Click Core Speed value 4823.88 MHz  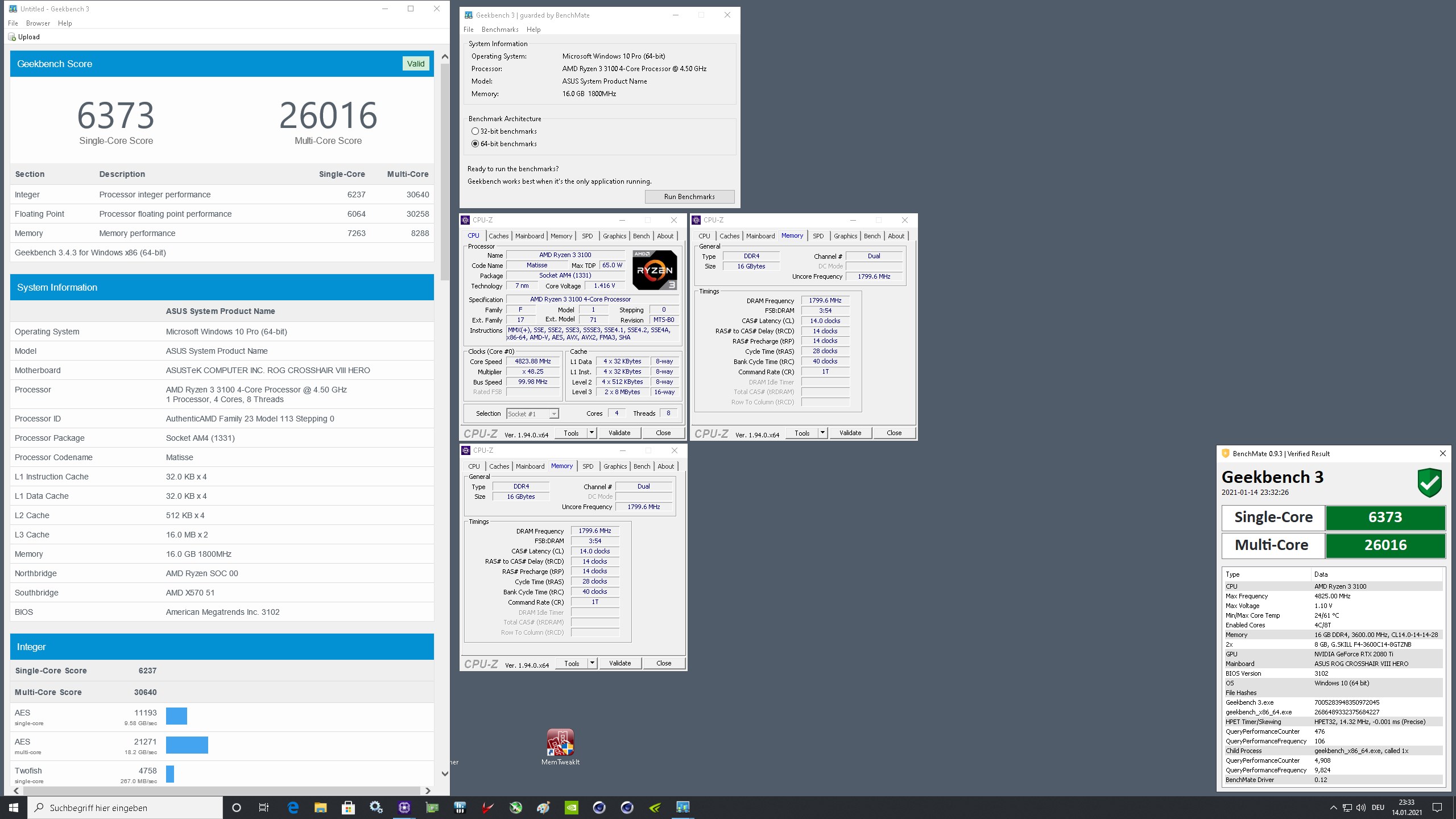pos(533,362)
